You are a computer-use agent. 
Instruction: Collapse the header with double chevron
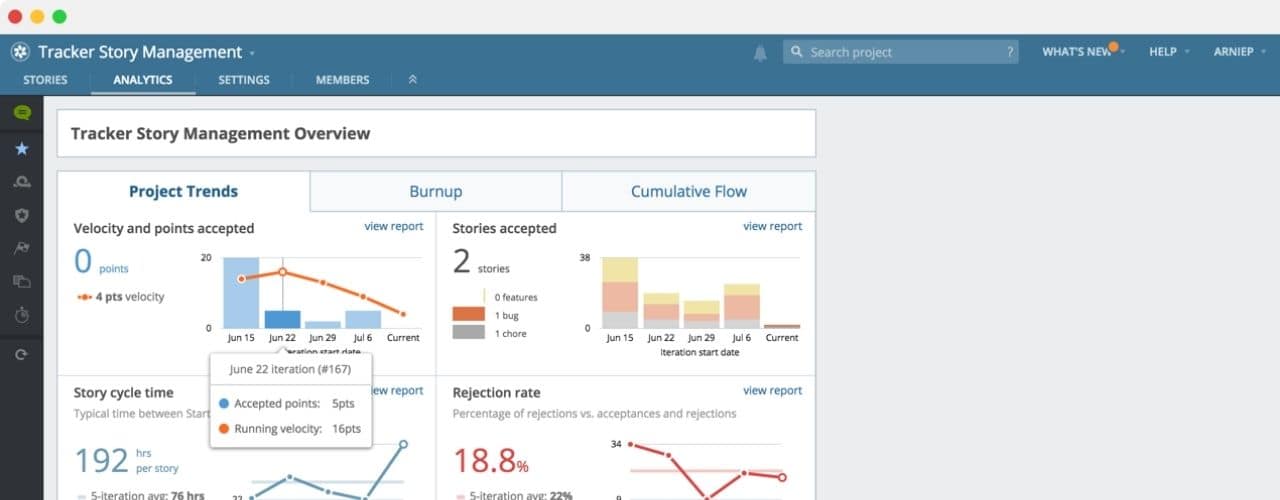coord(413,80)
